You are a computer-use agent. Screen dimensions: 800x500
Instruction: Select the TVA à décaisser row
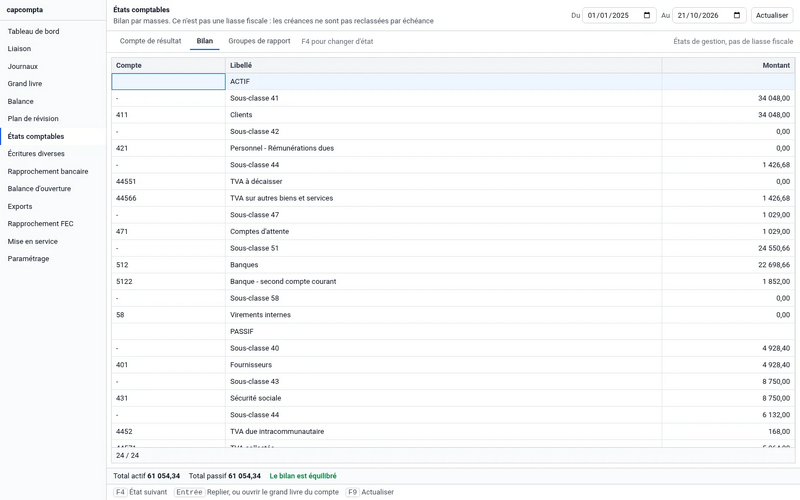453,182
